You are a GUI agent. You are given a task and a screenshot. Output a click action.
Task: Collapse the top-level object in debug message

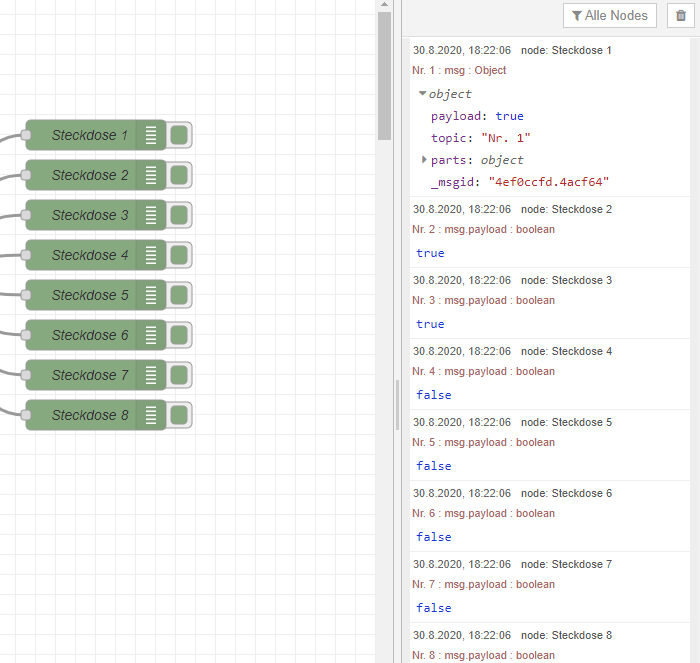(x=422, y=94)
